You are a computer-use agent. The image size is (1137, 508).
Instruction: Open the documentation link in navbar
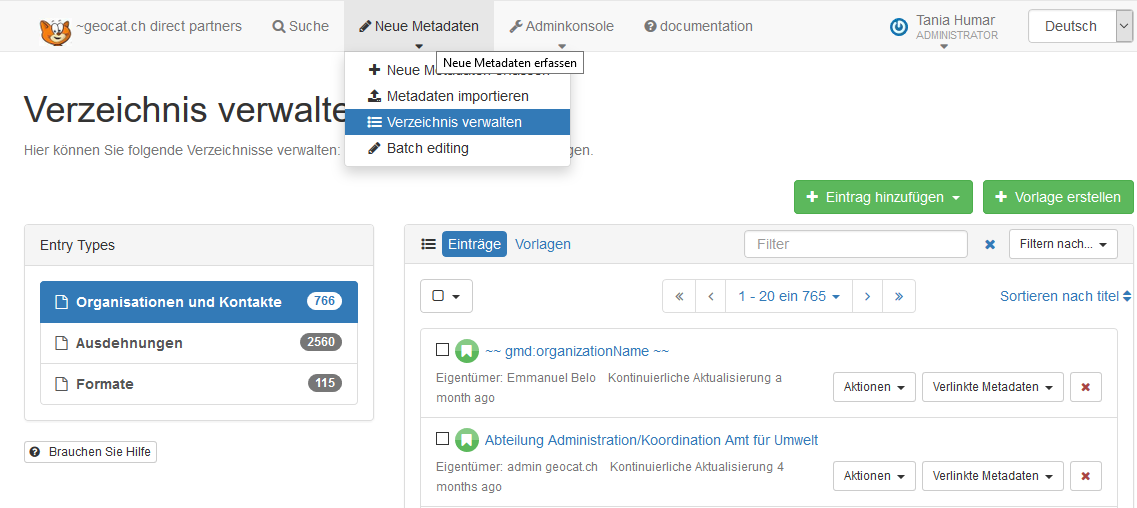coord(698,26)
